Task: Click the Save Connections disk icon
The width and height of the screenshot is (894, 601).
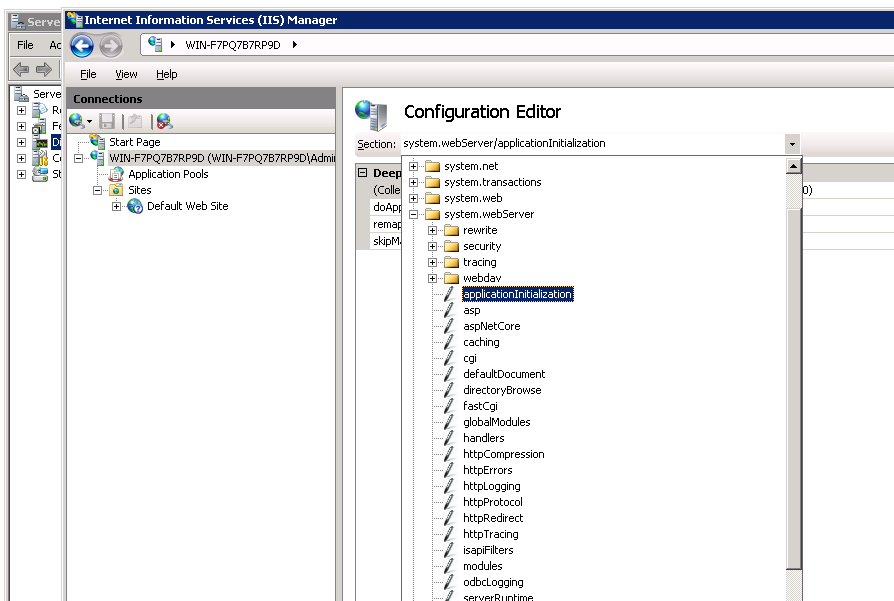Action: (108, 121)
